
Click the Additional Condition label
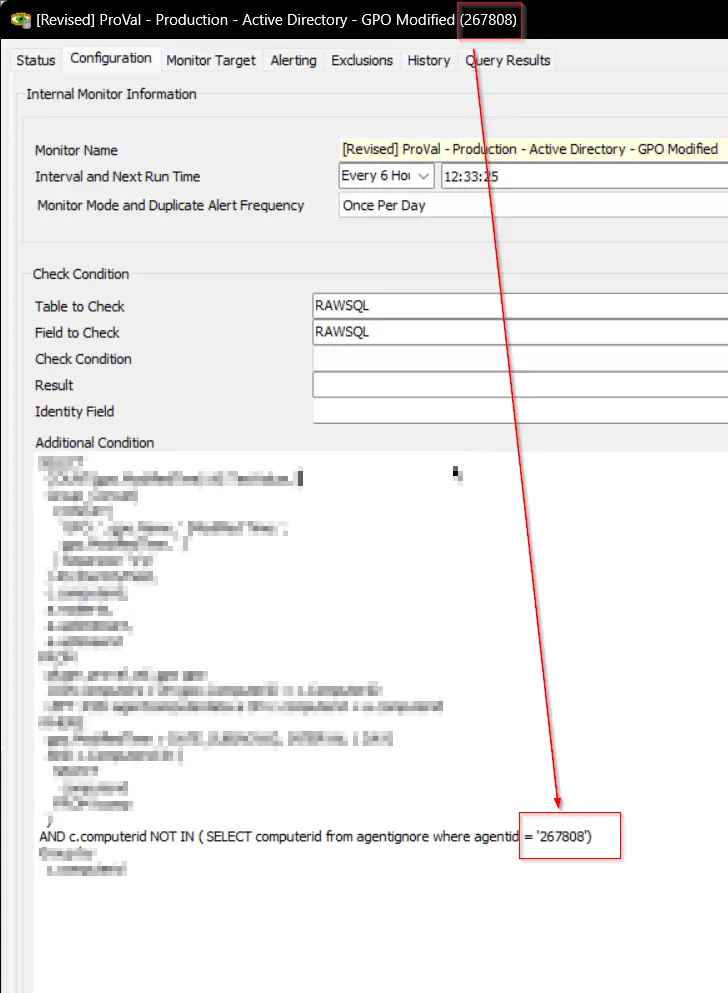(94, 443)
